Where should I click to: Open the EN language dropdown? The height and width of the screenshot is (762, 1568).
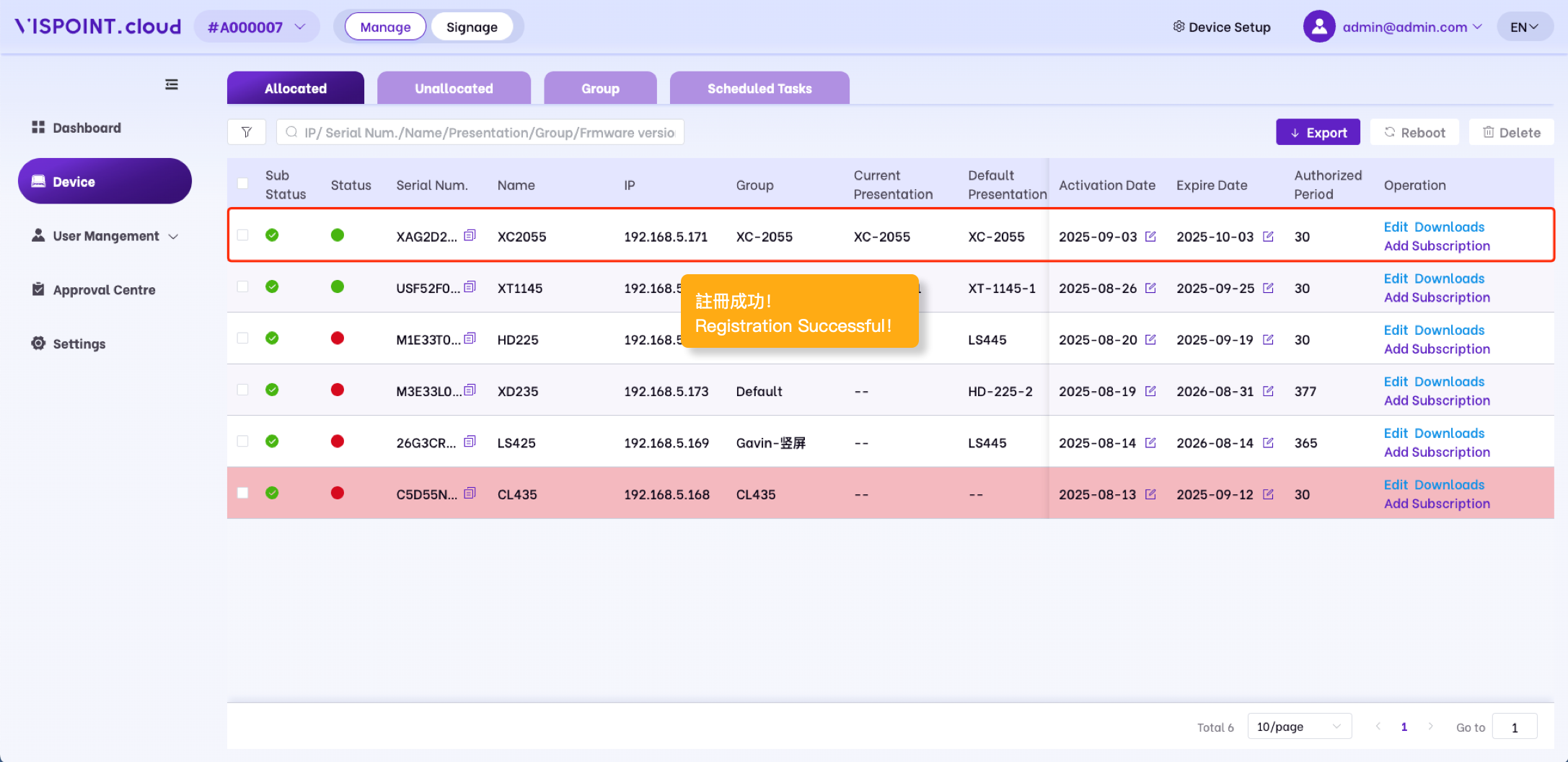click(1524, 27)
